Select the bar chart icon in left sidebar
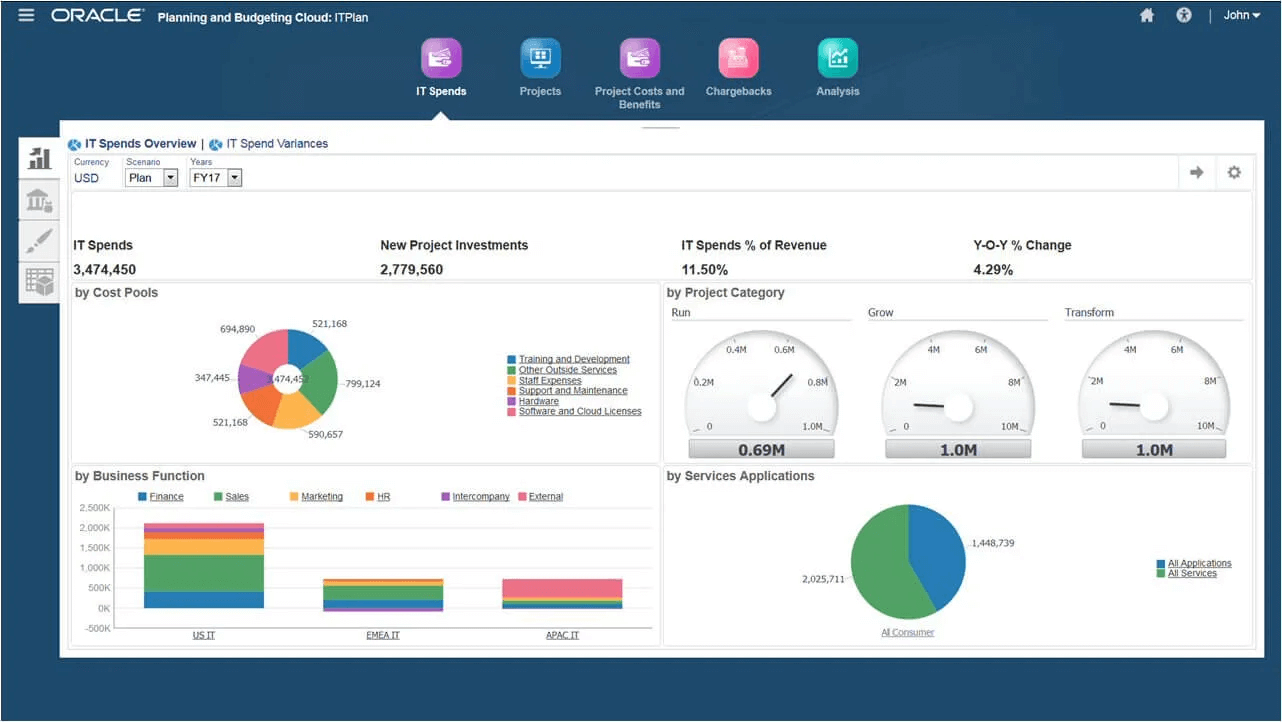This screenshot has width=1282, height=722. [x=38, y=158]
